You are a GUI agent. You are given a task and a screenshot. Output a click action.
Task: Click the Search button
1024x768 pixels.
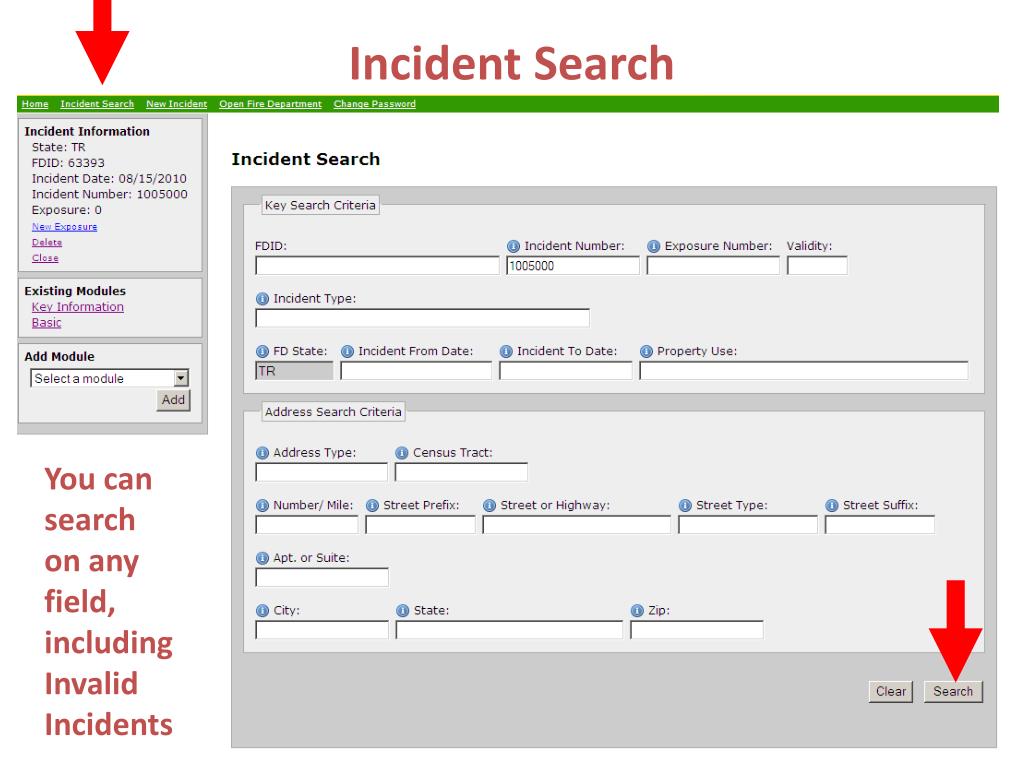[x=953, y=692]
